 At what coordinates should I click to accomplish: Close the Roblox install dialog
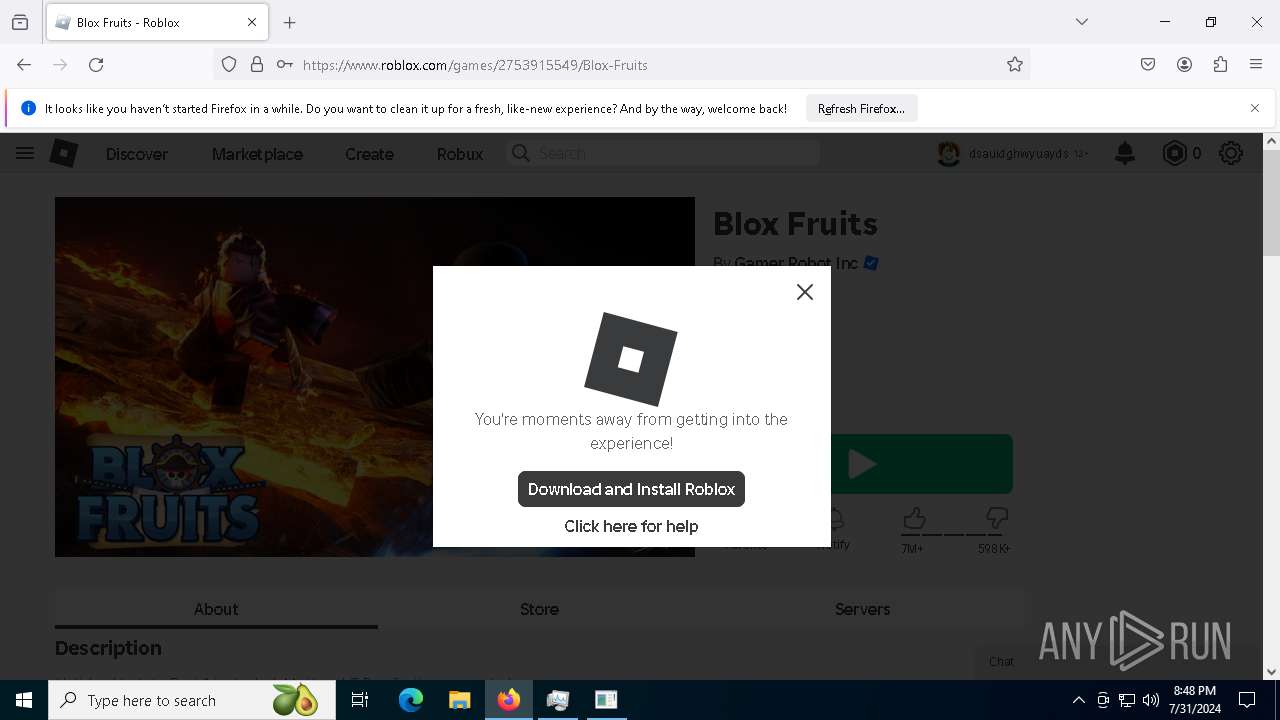coord(805,292)
